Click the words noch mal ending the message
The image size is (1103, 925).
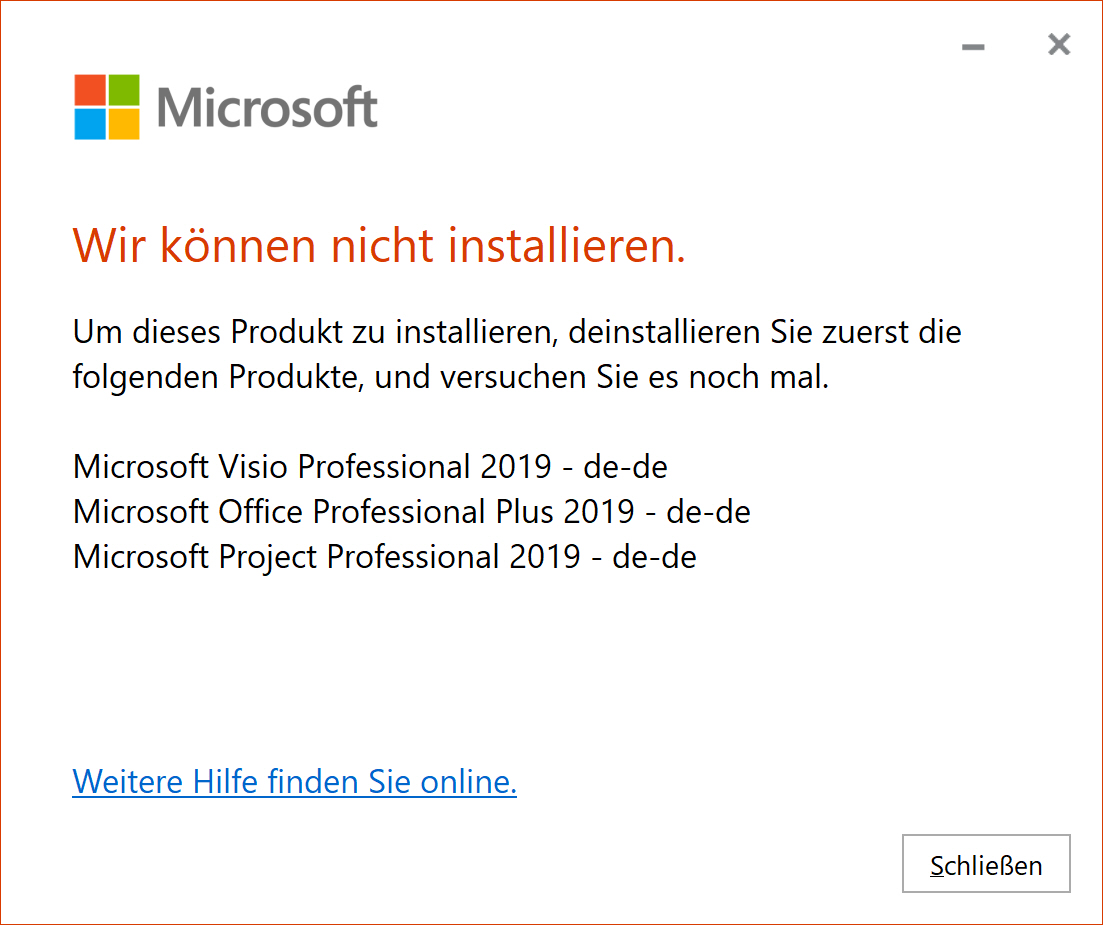click(759, 377)
